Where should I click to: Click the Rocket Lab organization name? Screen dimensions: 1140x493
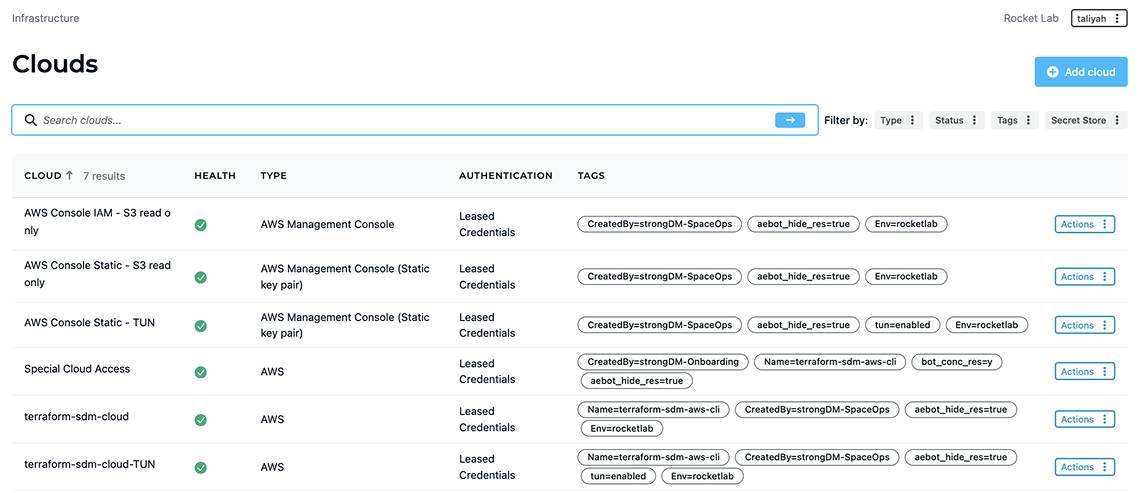[x=1031, y=18]
